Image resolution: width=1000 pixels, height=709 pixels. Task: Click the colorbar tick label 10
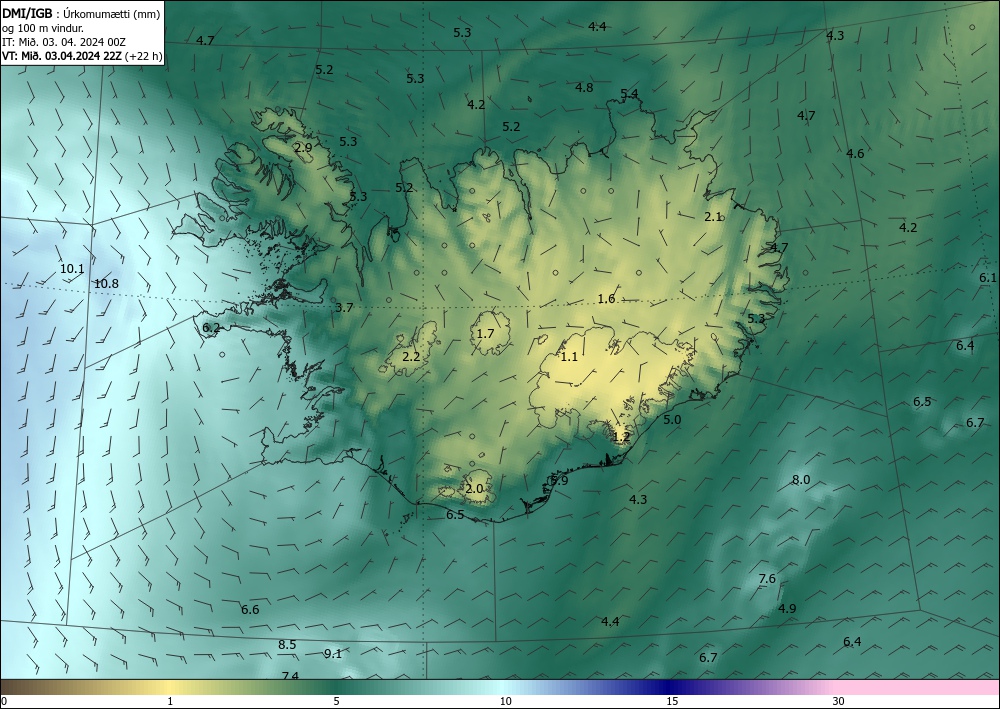tap(505, 701)
